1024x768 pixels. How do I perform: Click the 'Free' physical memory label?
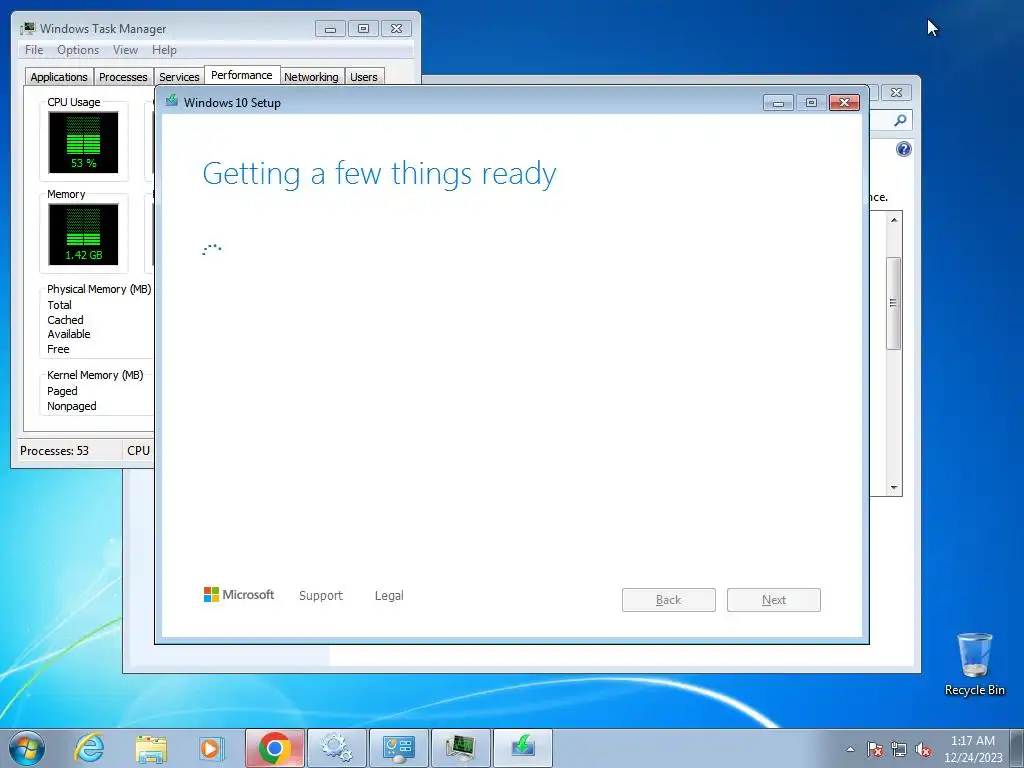(58, 349)
